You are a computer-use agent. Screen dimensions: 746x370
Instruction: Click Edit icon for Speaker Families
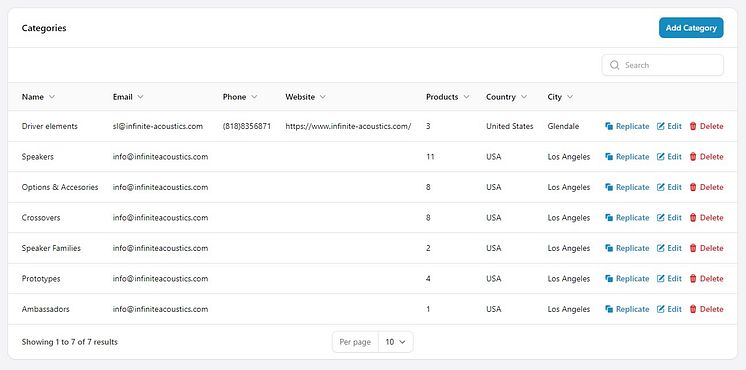point(660,248)
